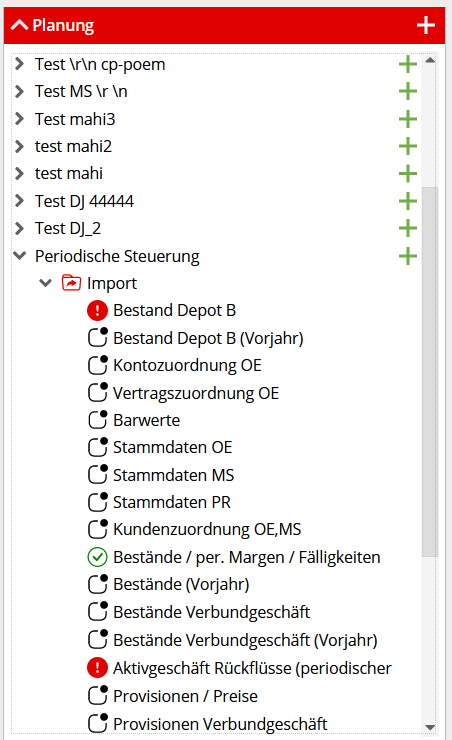Click the red error icon for Bestand Depot B

pos(98,311)
